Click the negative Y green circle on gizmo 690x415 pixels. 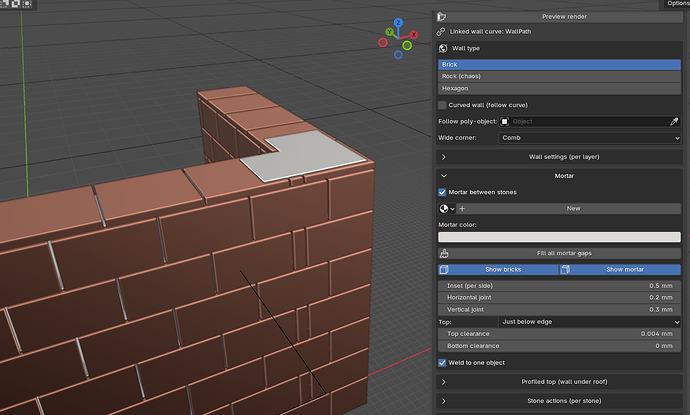tap(407, 45)
